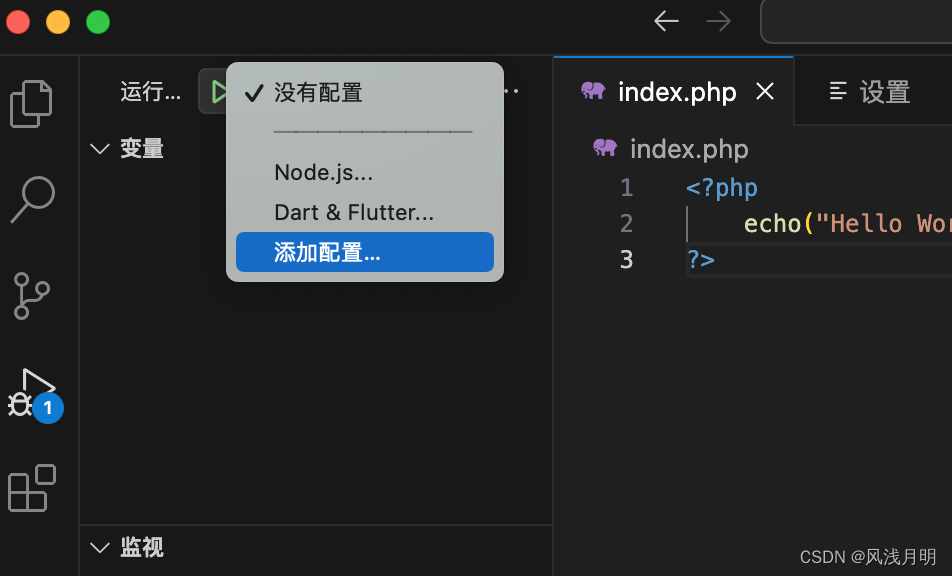Open the Extensions view
This screenshot has width=952, height=576.
[30, 488]
